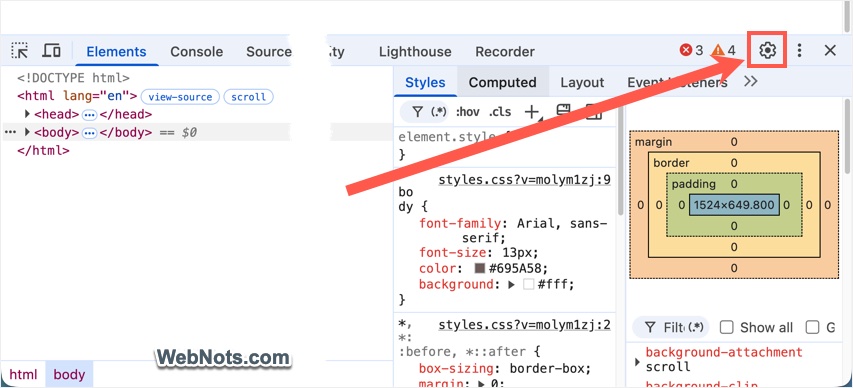Open the Sources tab
Image resolution: width=853 pixels, height=388 pixels.
coord(268,52)
